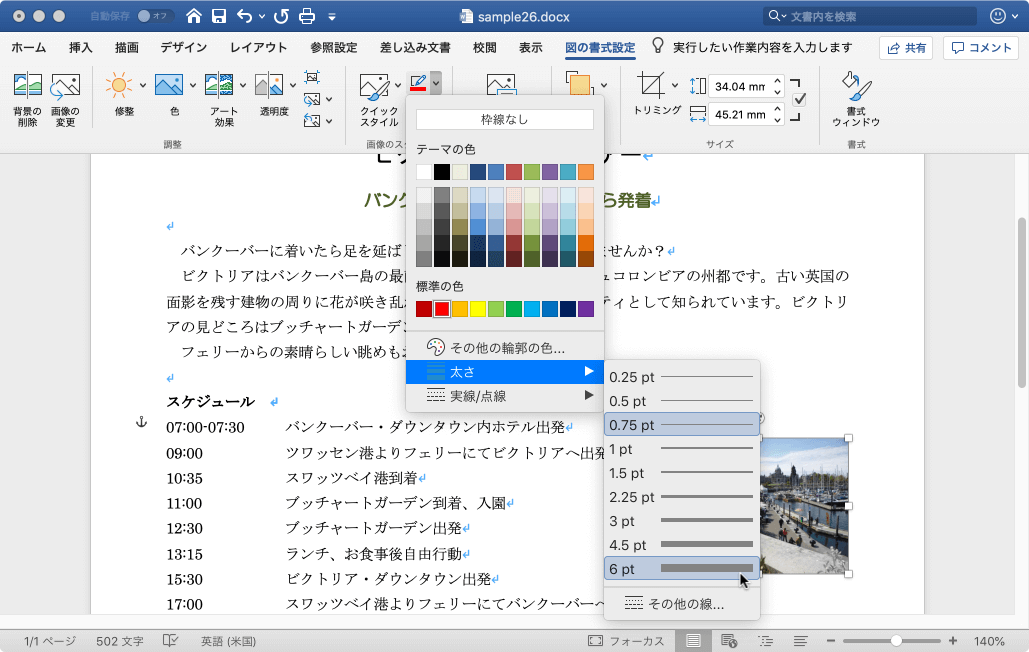The width and height of the screenshot is (1029, 652).
Task: Enable Focus (フォーカス) mode in status bar
Action: [626, 641]
